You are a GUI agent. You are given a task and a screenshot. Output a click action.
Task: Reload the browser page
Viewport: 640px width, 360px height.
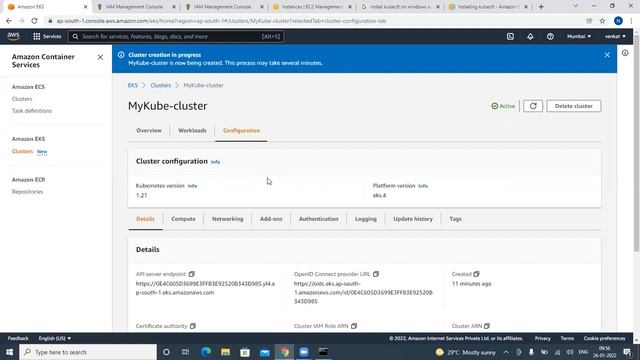[x=34, y=21]
